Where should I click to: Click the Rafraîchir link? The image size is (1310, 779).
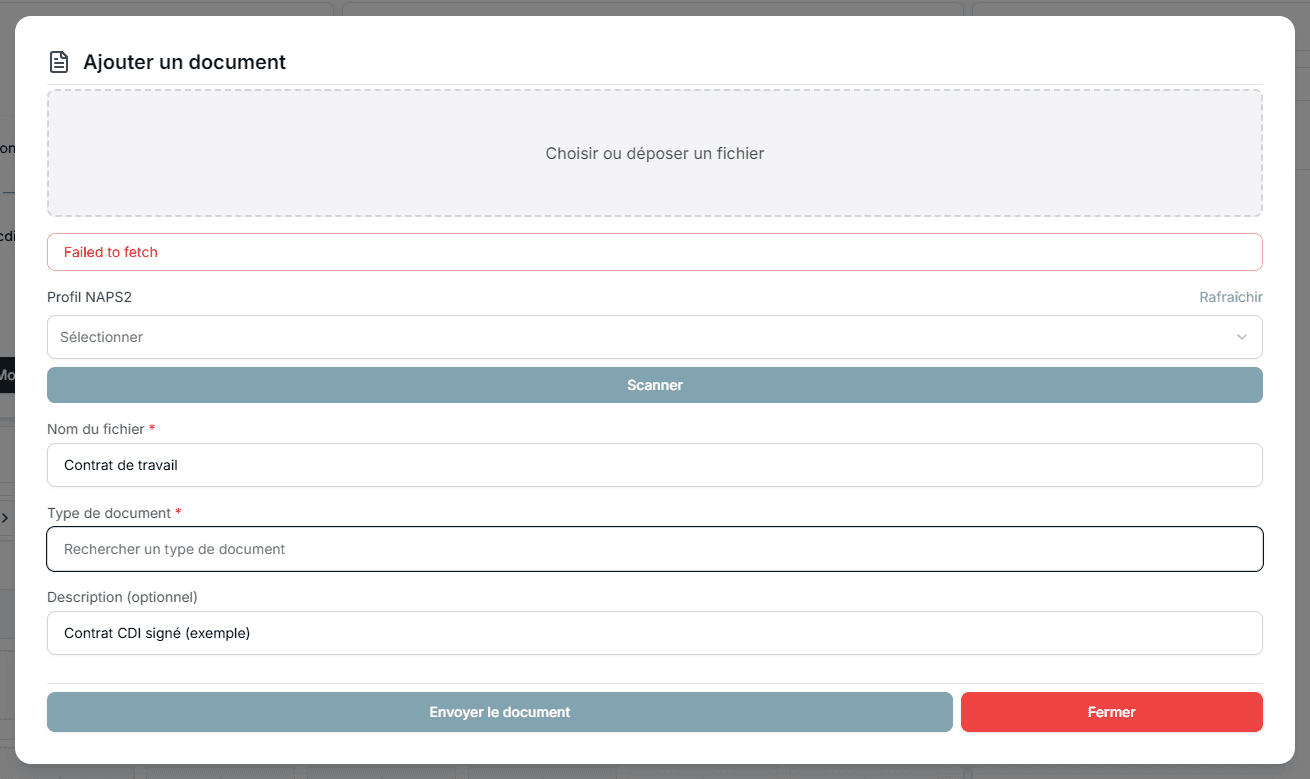1231,297
